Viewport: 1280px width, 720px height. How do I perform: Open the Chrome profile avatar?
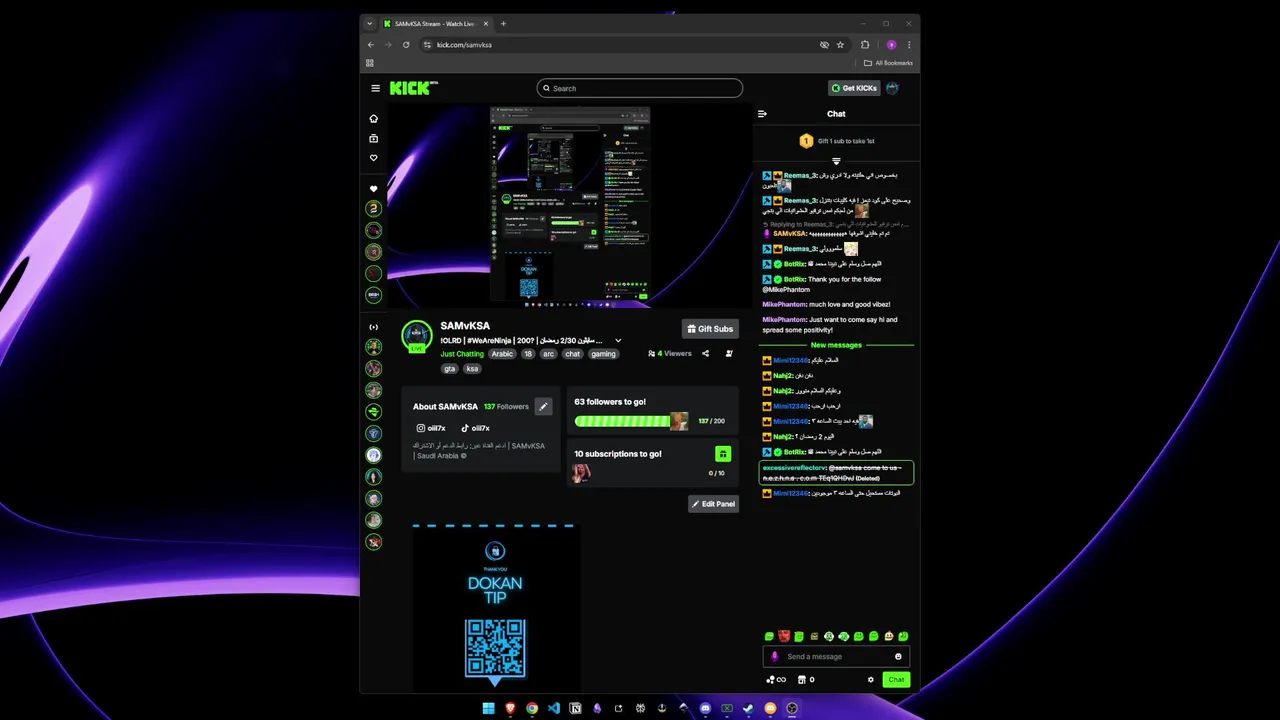point(891,45)
